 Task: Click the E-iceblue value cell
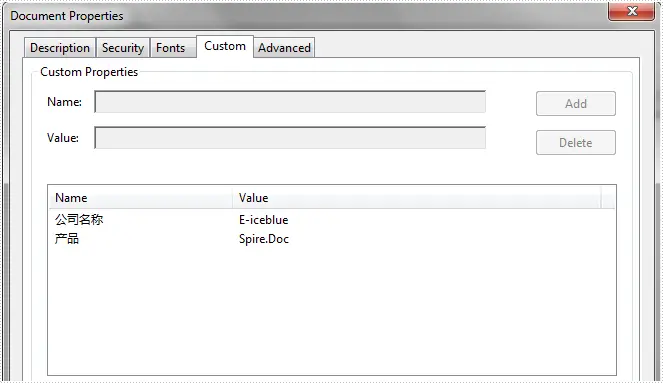tap(263, 220)
